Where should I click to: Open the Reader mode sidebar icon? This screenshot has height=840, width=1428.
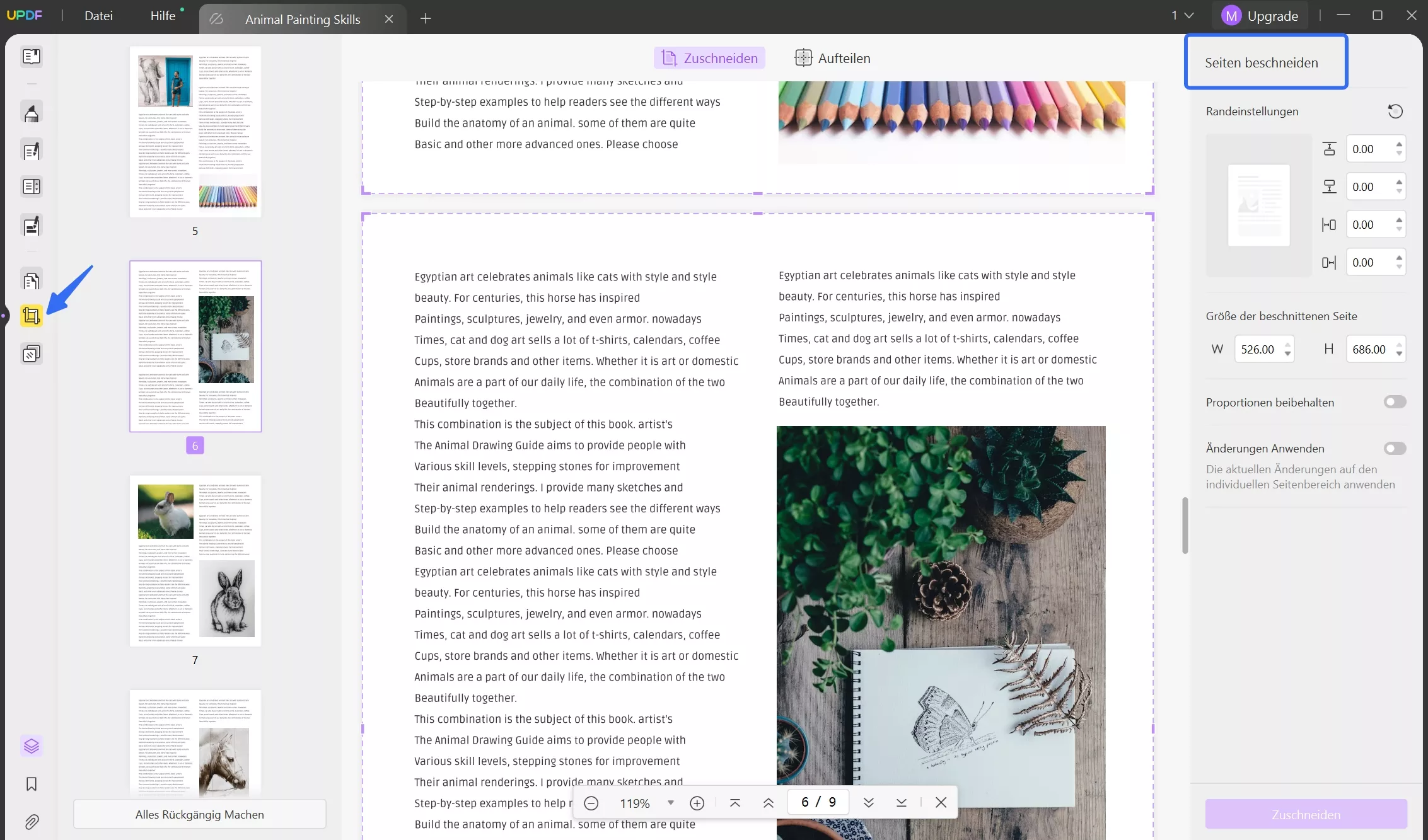tap(31, 57)
